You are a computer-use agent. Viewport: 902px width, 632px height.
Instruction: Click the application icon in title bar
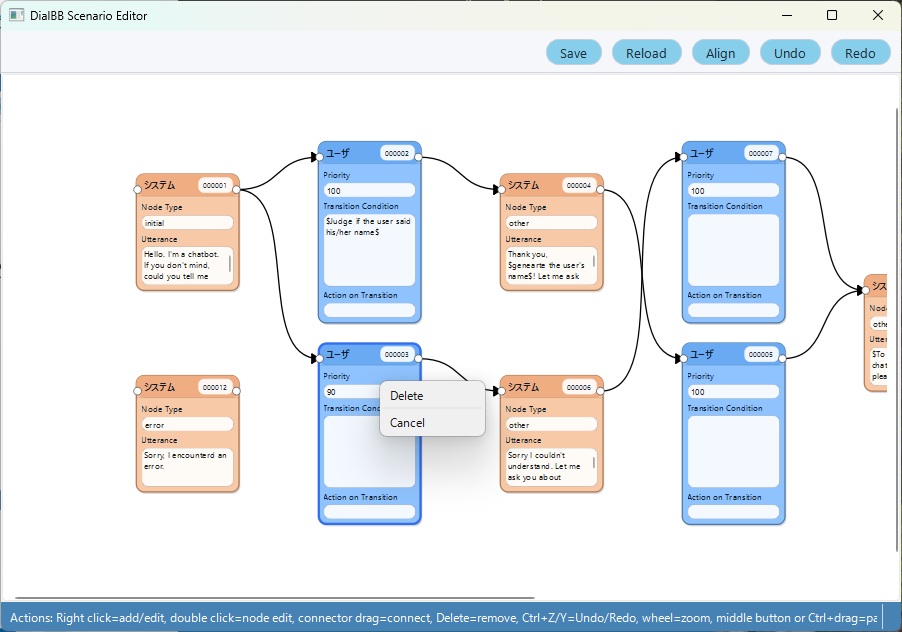coord(17,16)
